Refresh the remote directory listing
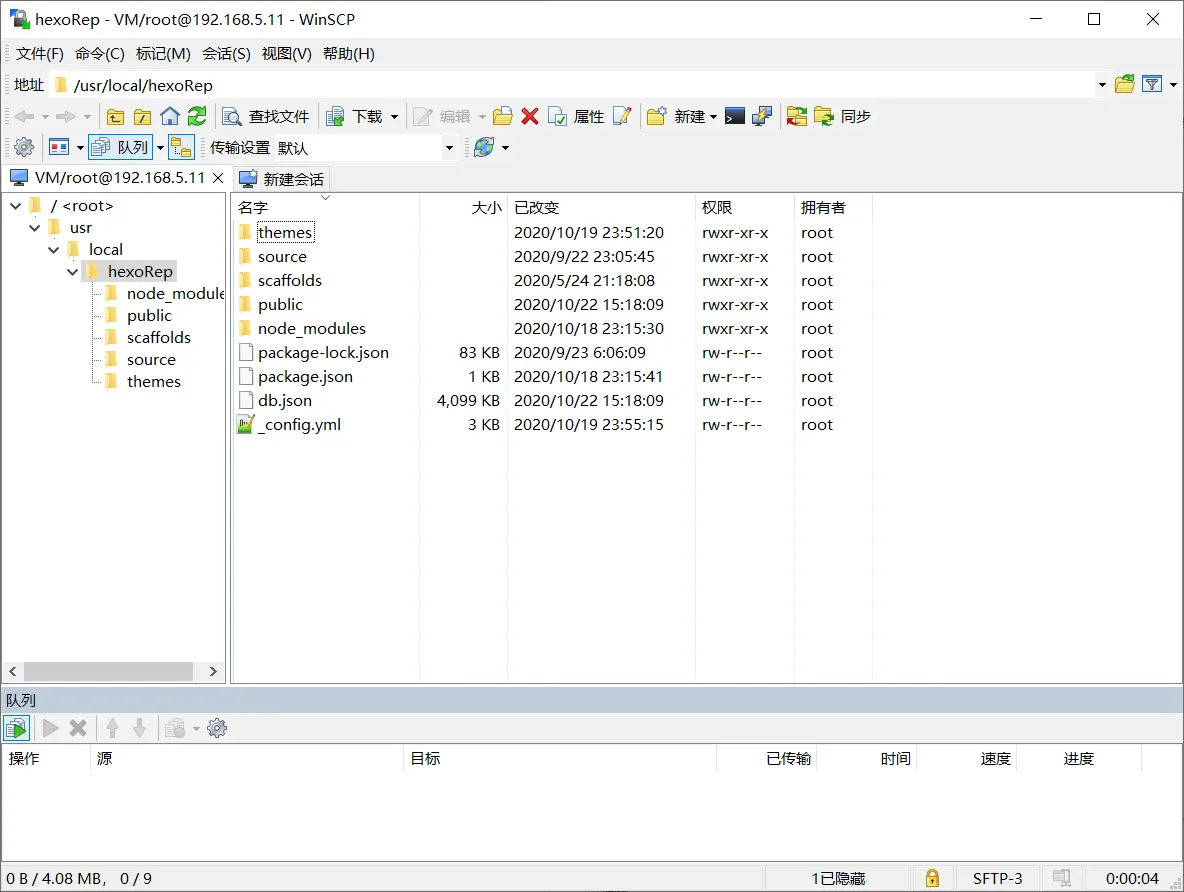This screenshot has width=1184, height=892. (x=196, y=116)
